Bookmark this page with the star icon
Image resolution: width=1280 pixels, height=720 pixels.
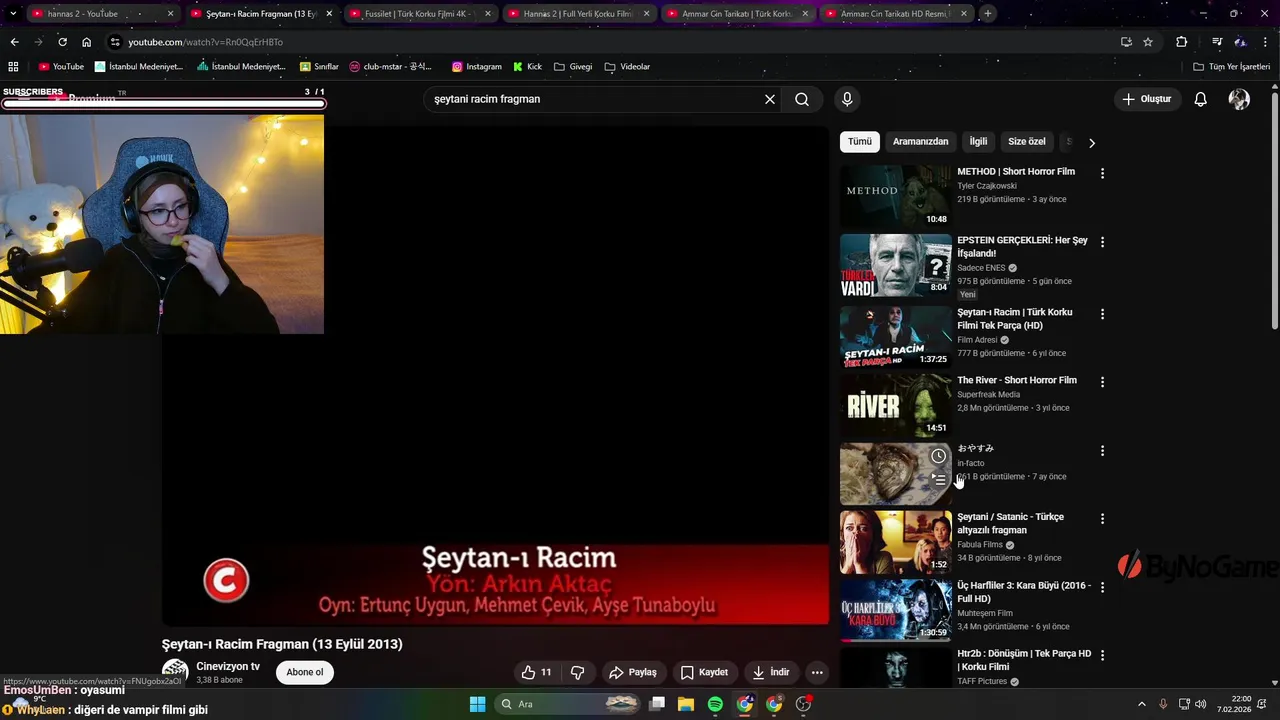coord(1148,42)
